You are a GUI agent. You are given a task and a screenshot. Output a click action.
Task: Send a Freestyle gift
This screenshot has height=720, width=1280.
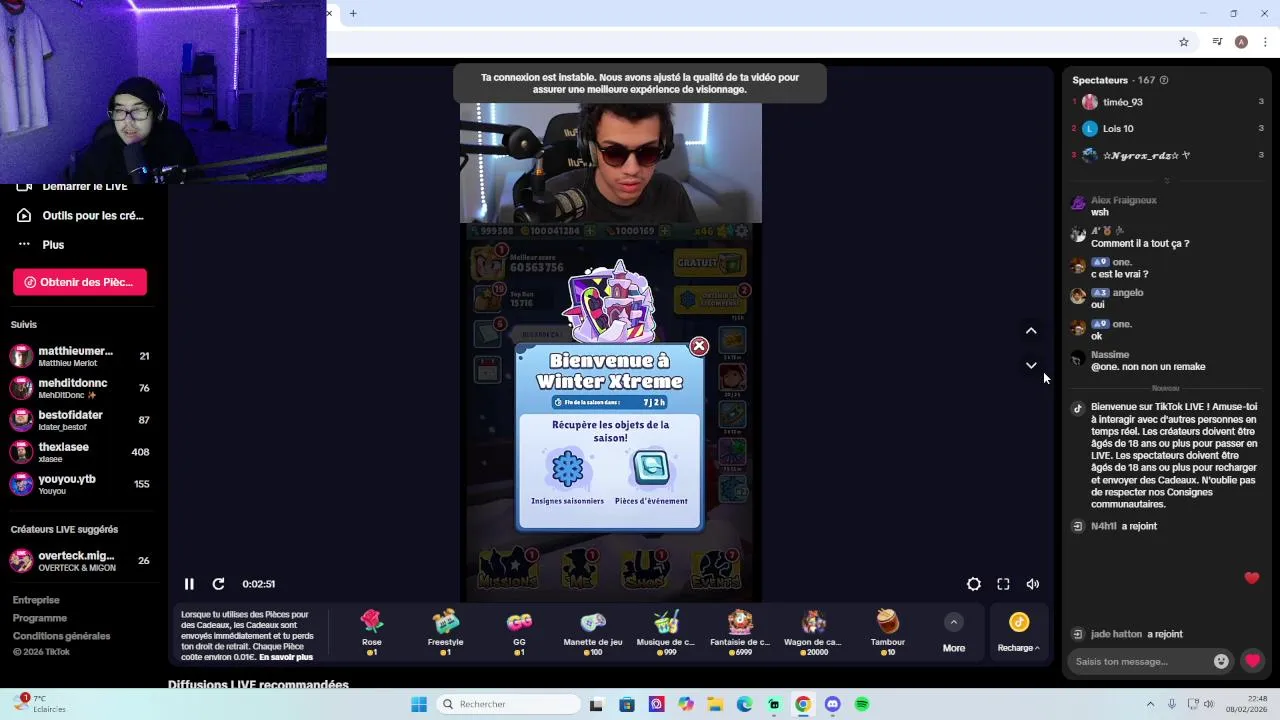[x=445, y=632]
